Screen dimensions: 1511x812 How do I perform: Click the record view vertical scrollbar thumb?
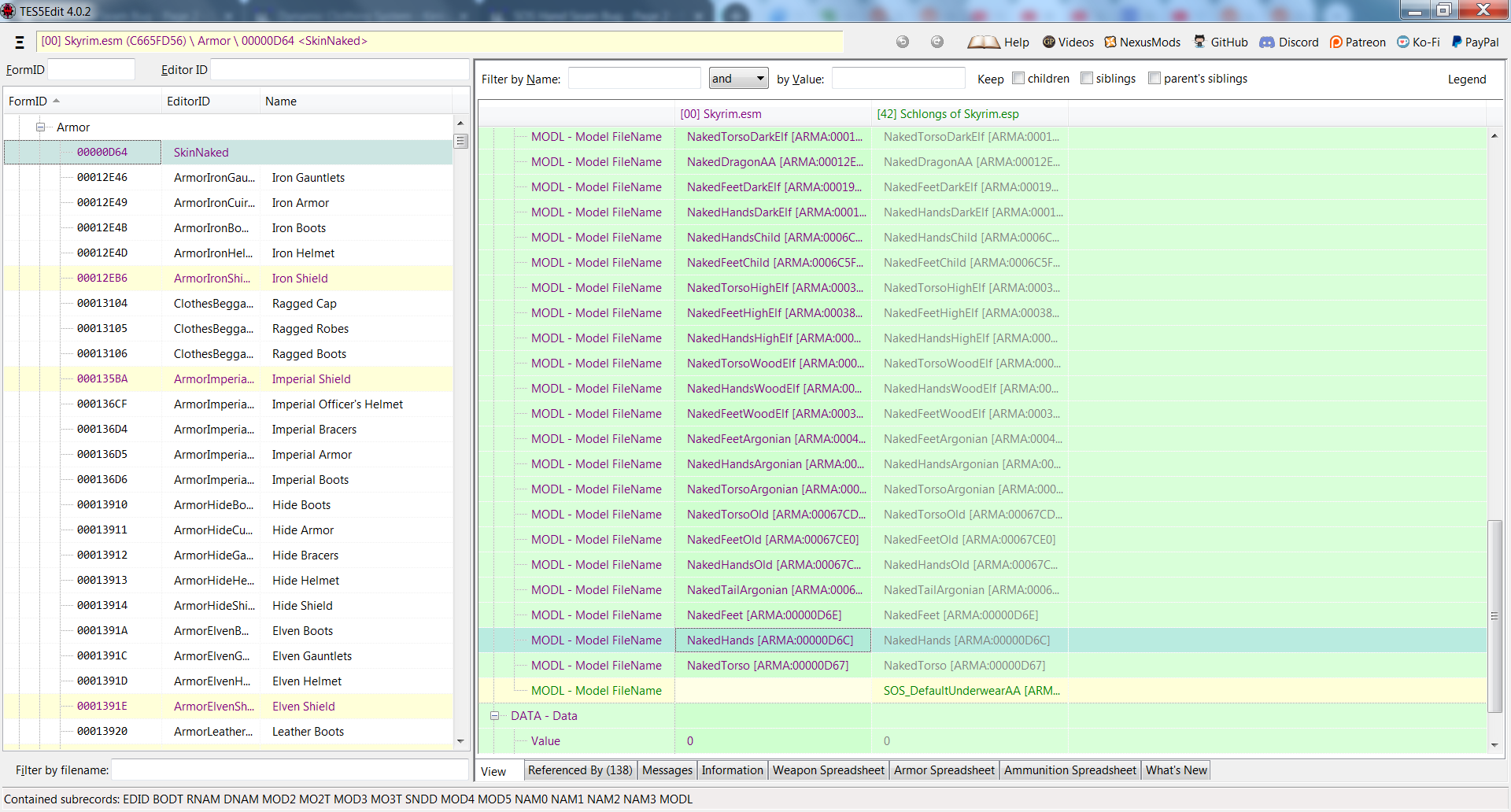[1494, 615]
